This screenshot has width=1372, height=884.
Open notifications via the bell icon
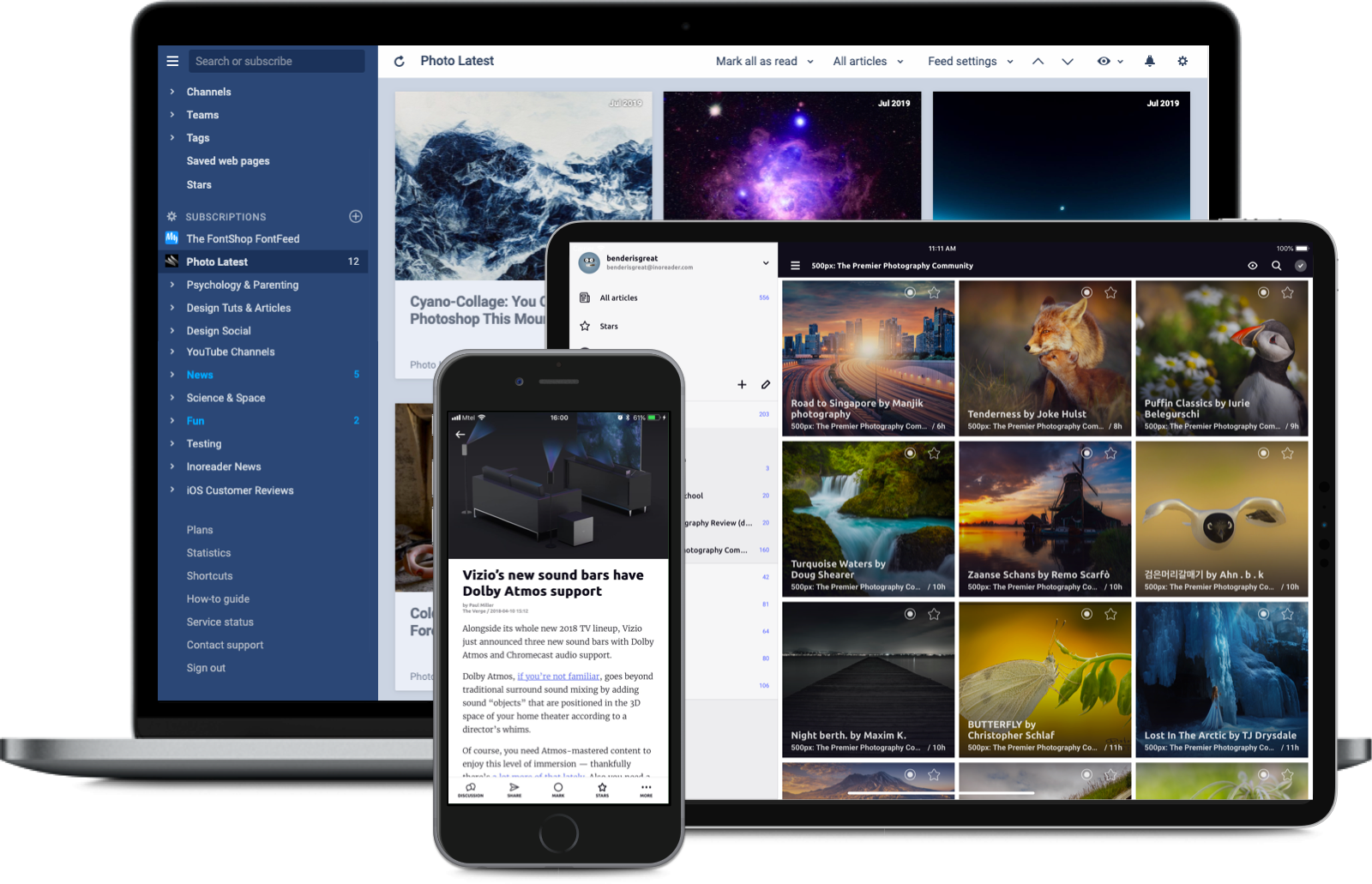(x=1150, y=61)
